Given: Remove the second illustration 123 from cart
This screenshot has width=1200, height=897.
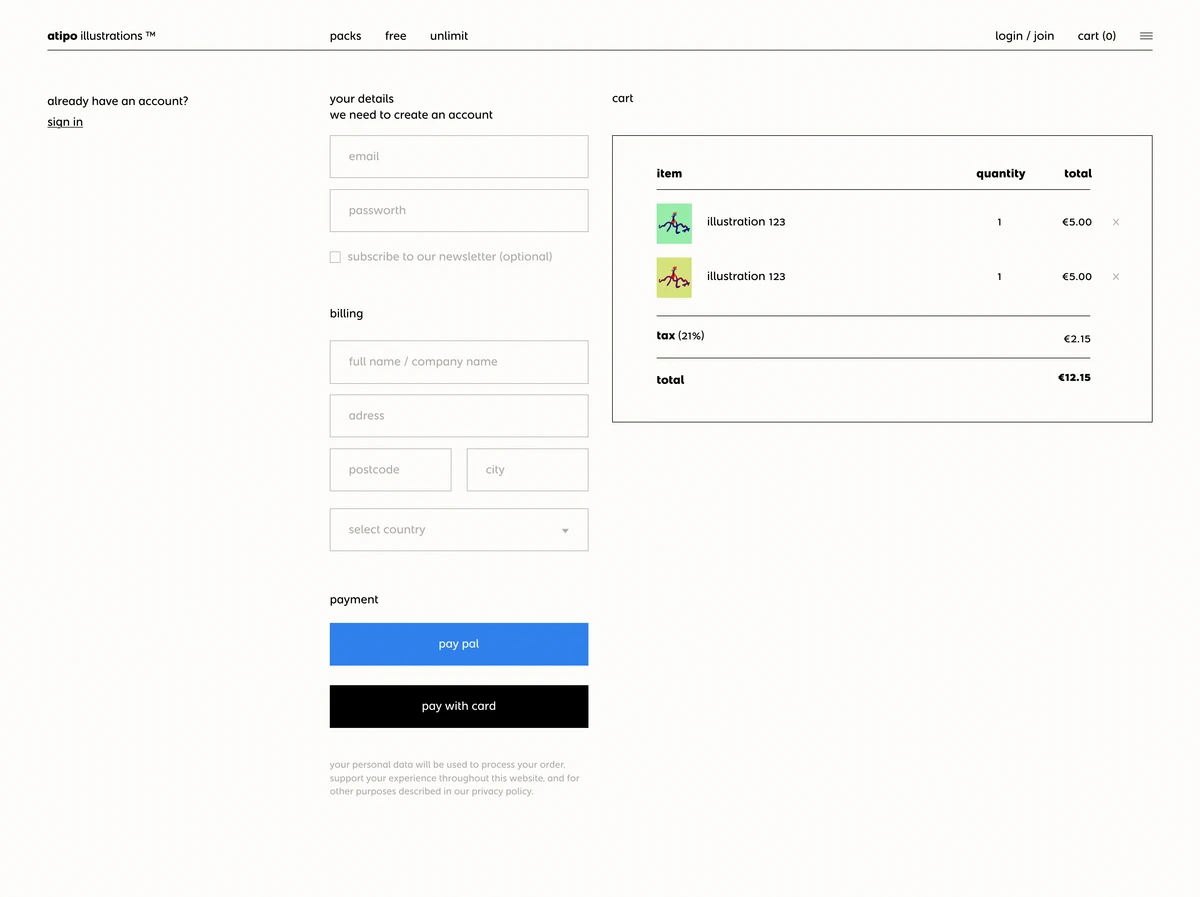Looking at the screenshot, I should (1115, 277).
